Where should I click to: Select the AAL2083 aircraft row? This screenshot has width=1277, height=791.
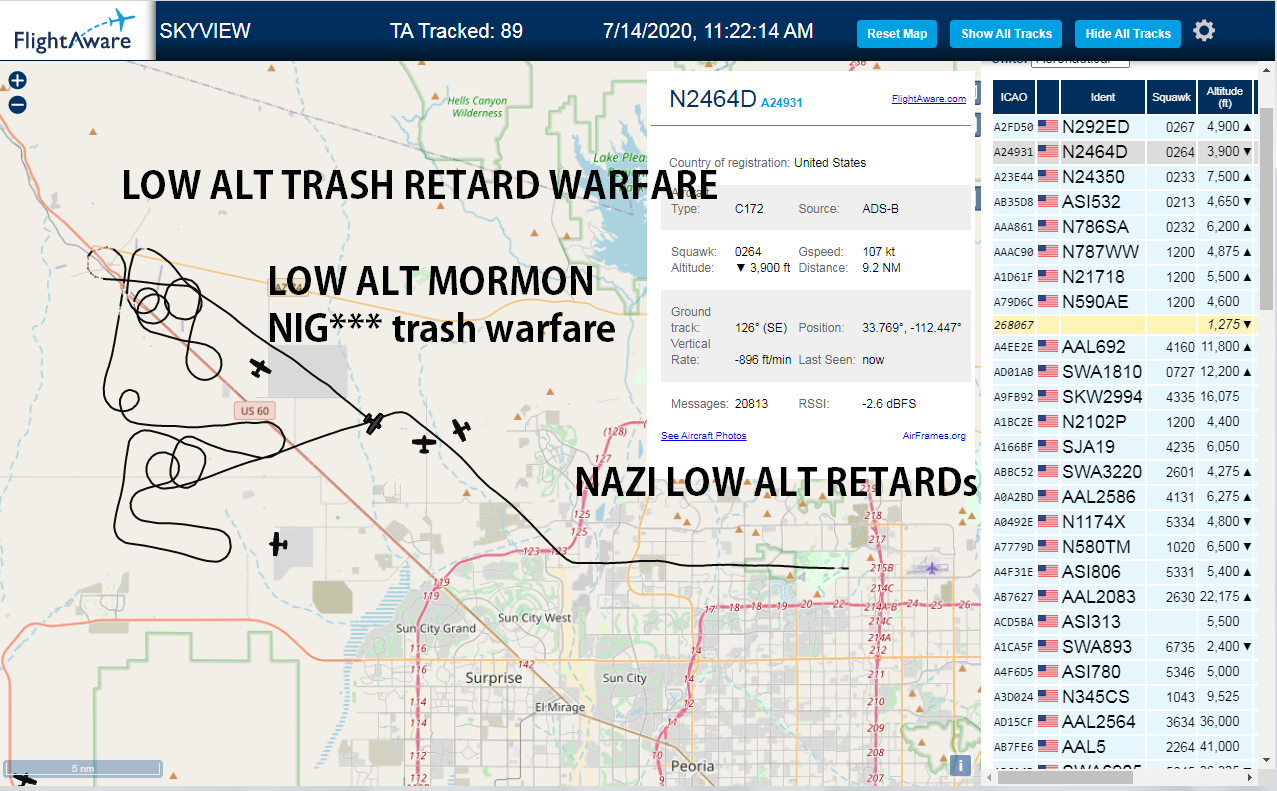coord(1123,597)
